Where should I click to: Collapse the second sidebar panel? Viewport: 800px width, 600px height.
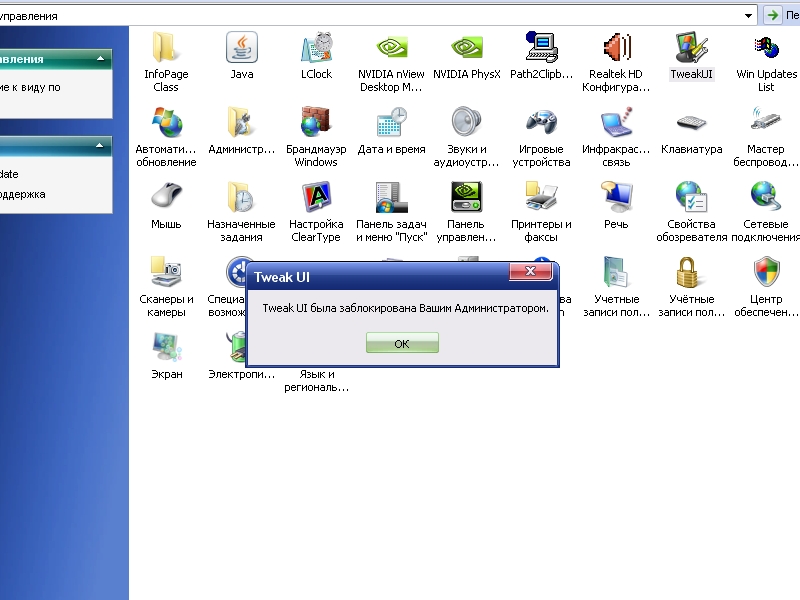click(100, 146)
